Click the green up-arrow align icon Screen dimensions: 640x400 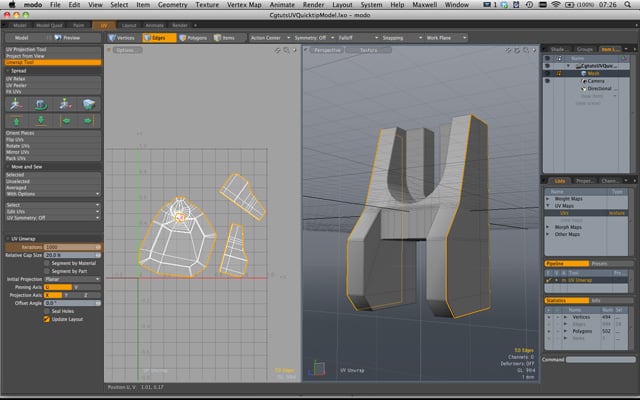(x=17, y=122)
